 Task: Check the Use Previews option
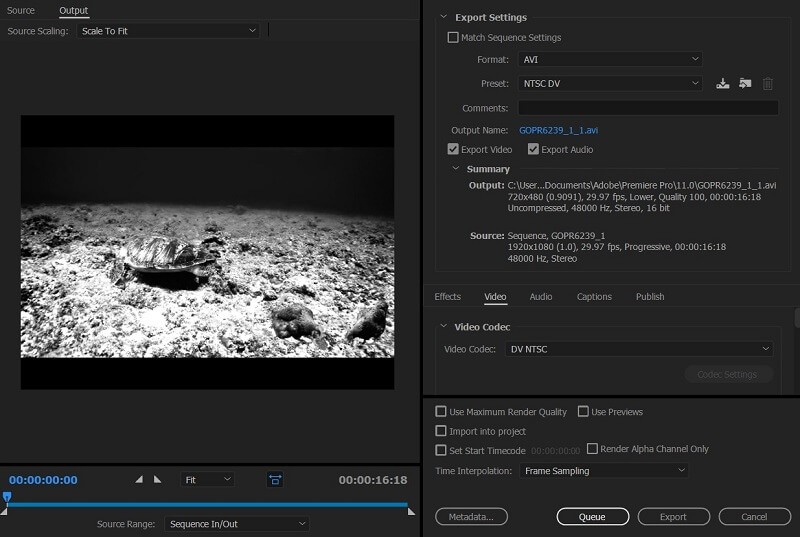pyautogui.click(x=583, y=412)
